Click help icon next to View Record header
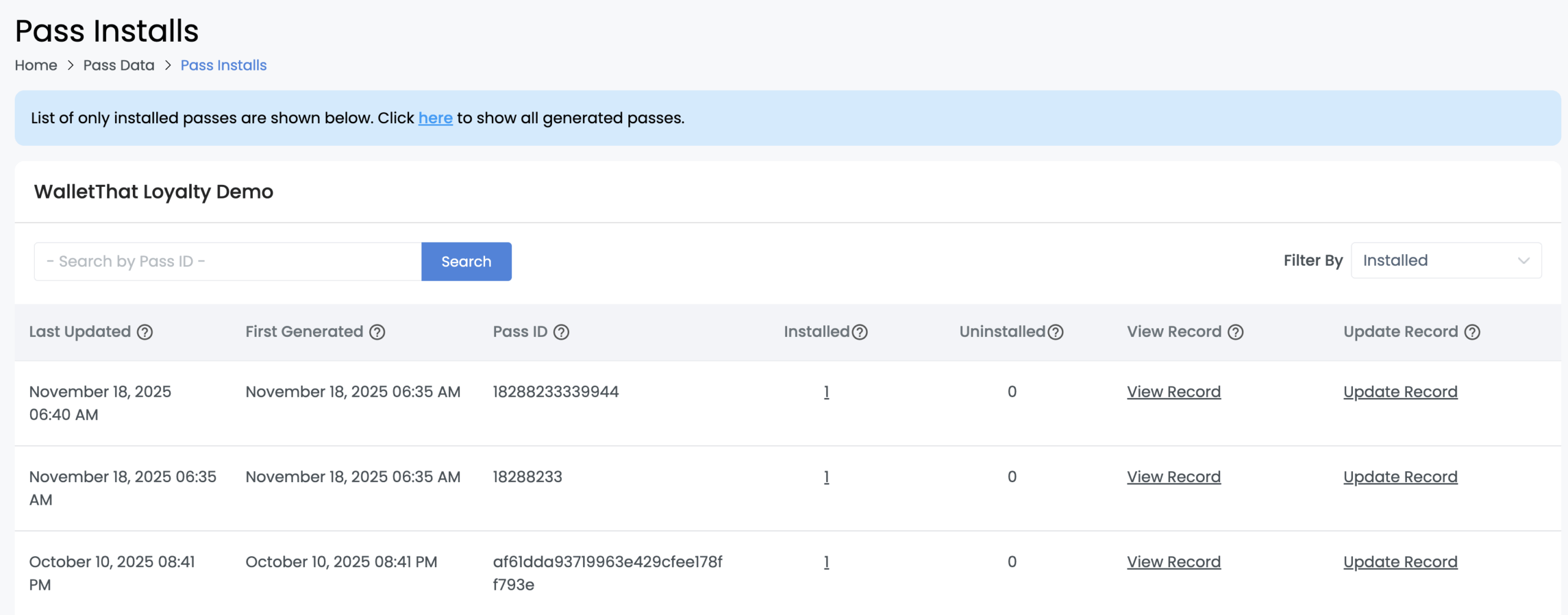 click(1236, 332)
